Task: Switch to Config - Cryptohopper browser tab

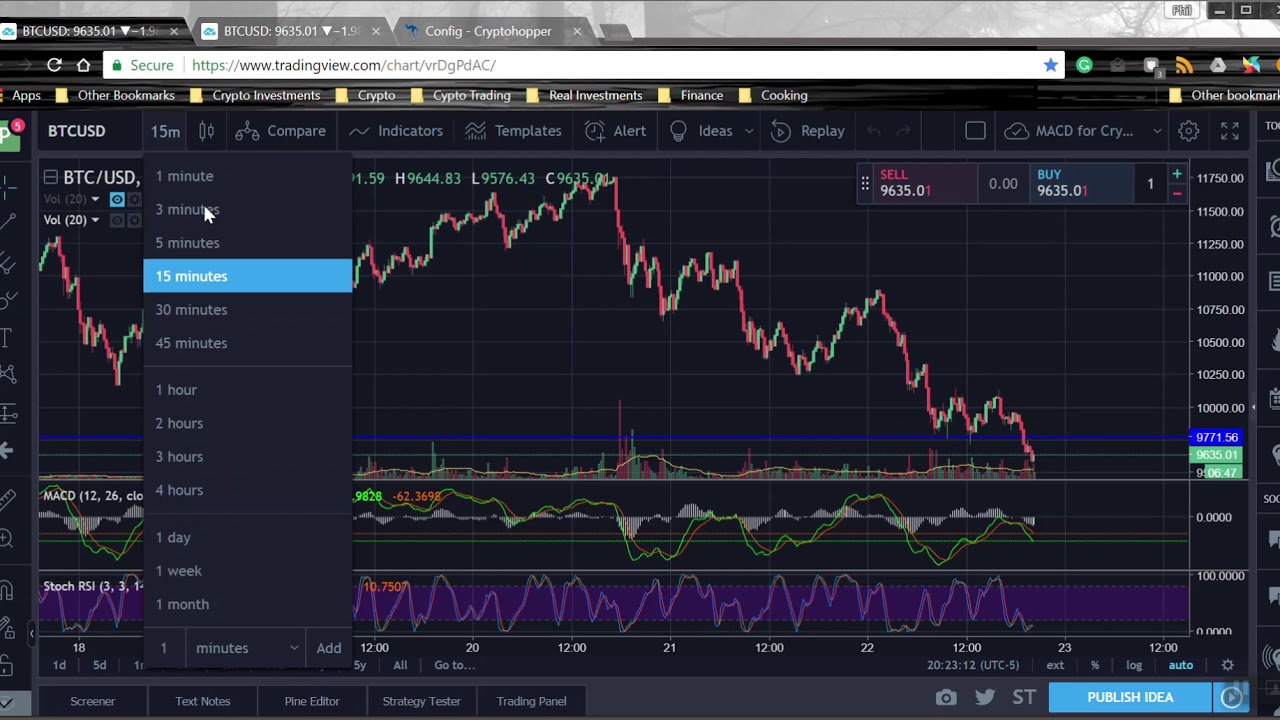Action: 488,31
